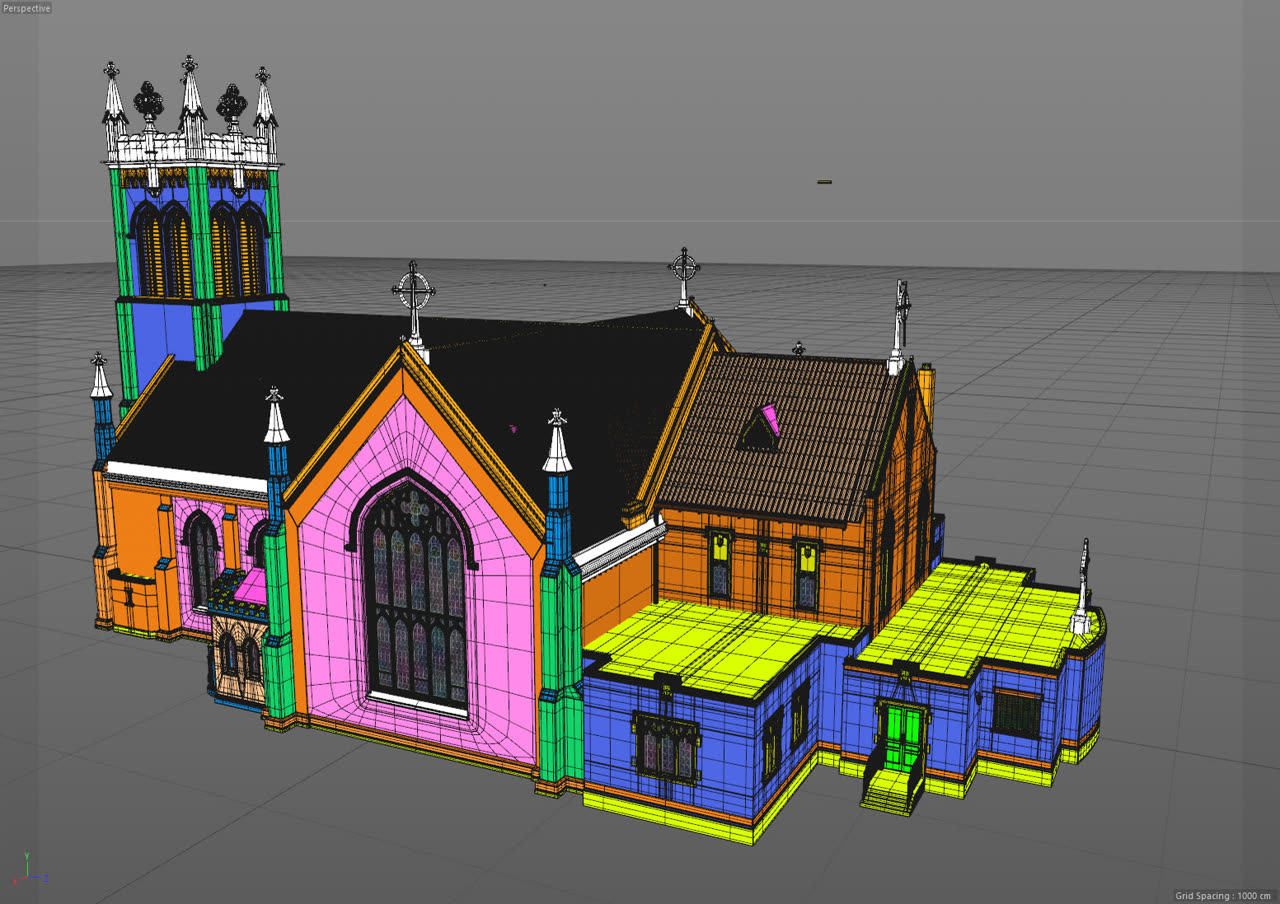Image resolution: width=1280 pixels, height=904 pixels.
Task: Click the white finial at the curved blue wall end
Action: click(x=1082, y=589)
